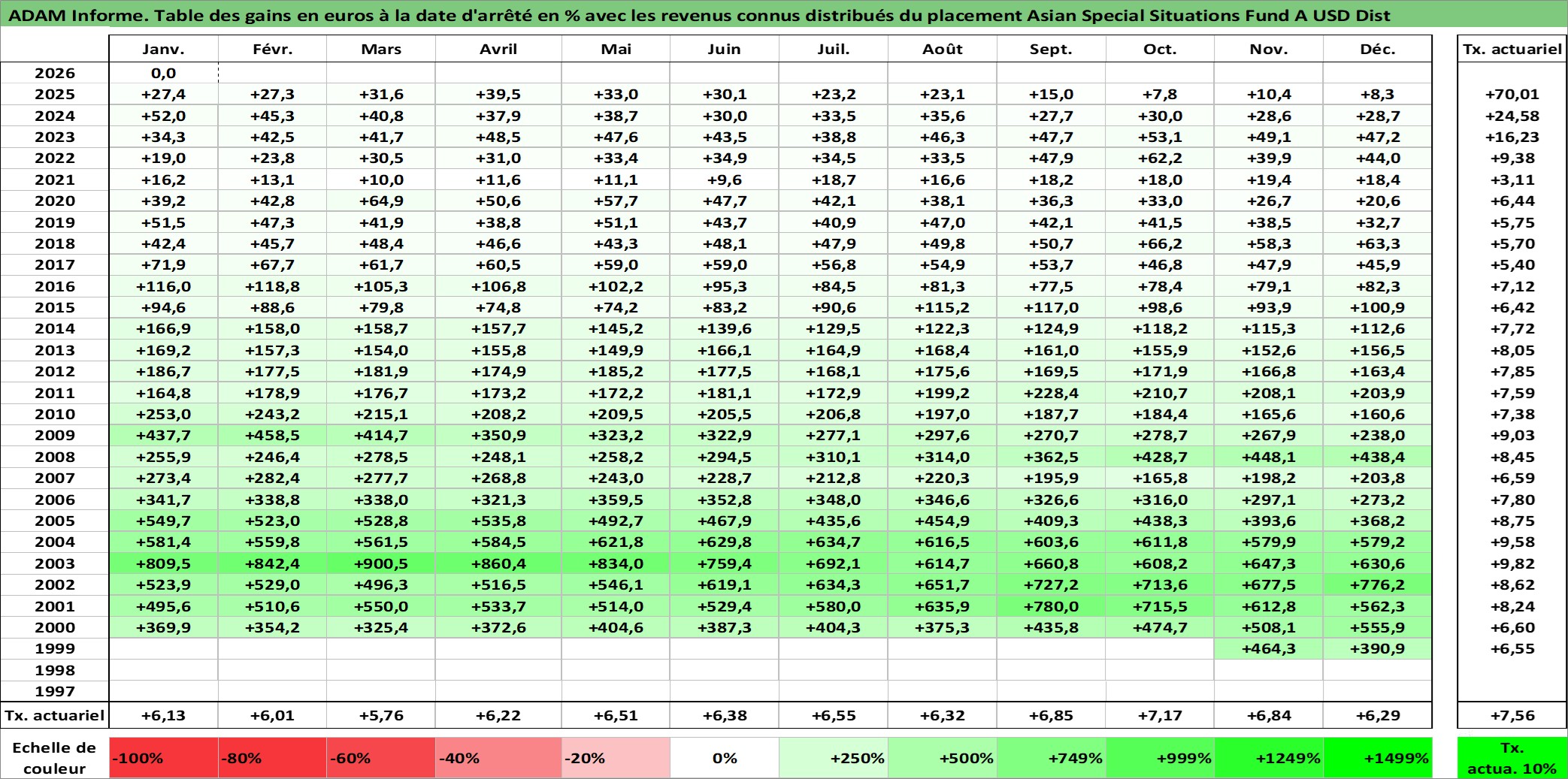Screen dimensions: 1568x779
Task: Click the 1999 year row label
Action: [x=55, y=648]
